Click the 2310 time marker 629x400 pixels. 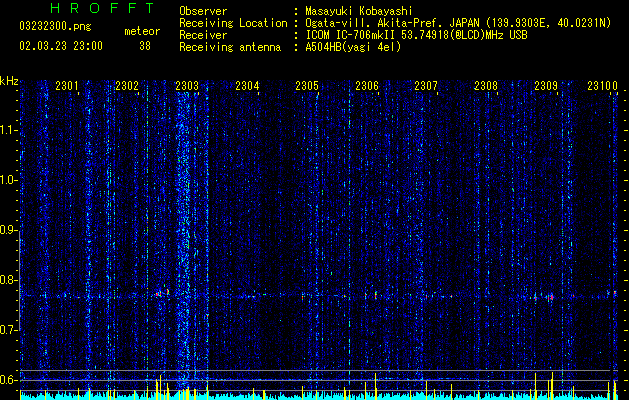pyautogui.click(x=603, y=85)
